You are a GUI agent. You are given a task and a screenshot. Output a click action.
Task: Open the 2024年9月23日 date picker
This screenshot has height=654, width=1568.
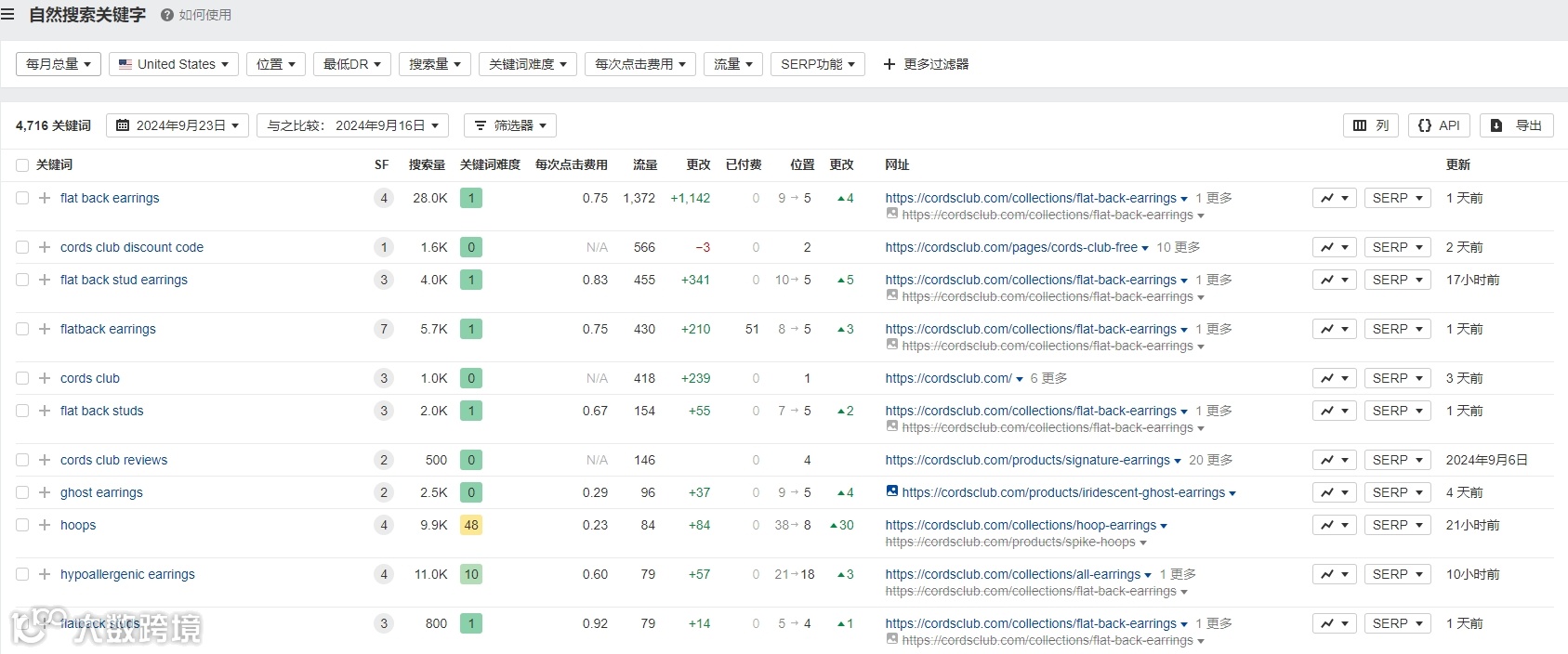click(x=178, y=125)
